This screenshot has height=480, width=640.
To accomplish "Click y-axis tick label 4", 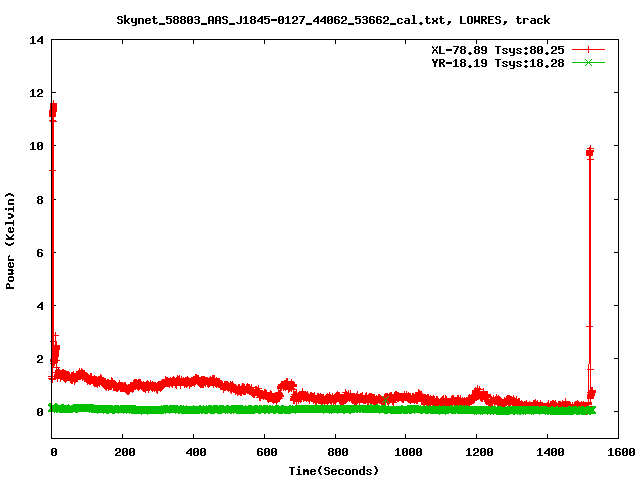I will 40,306.
